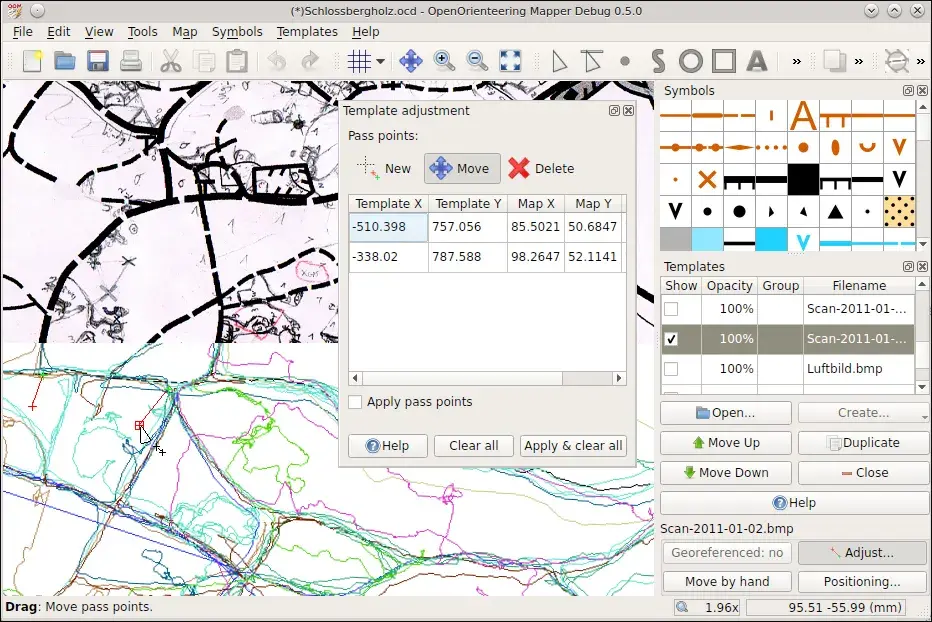Viewport: 932px width, 622px height.
Task: Show the first Scan-2011-01 template
Action: pyautogui.click(x=671, y=309)
